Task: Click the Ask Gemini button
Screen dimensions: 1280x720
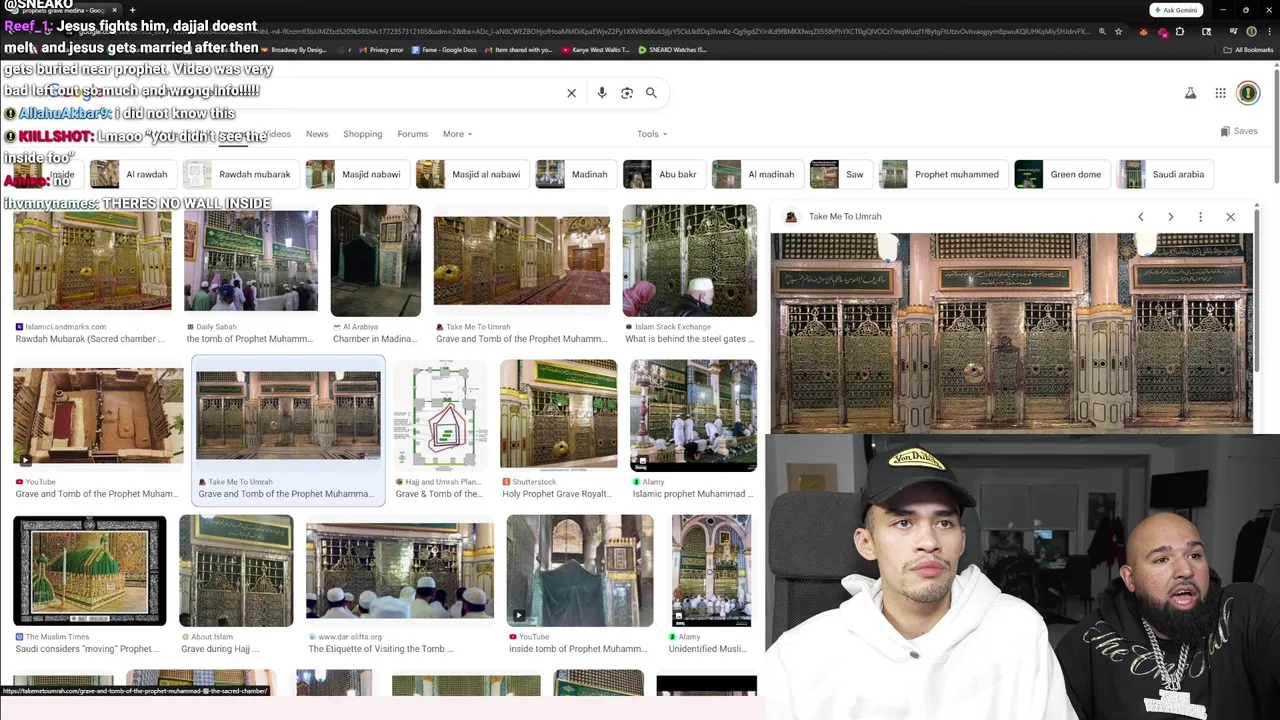Action: coord(1175,10)
